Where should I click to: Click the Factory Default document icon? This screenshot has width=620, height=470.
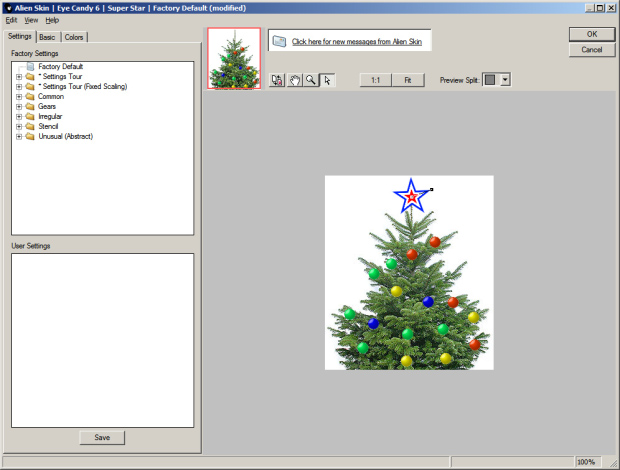(30, 66)
